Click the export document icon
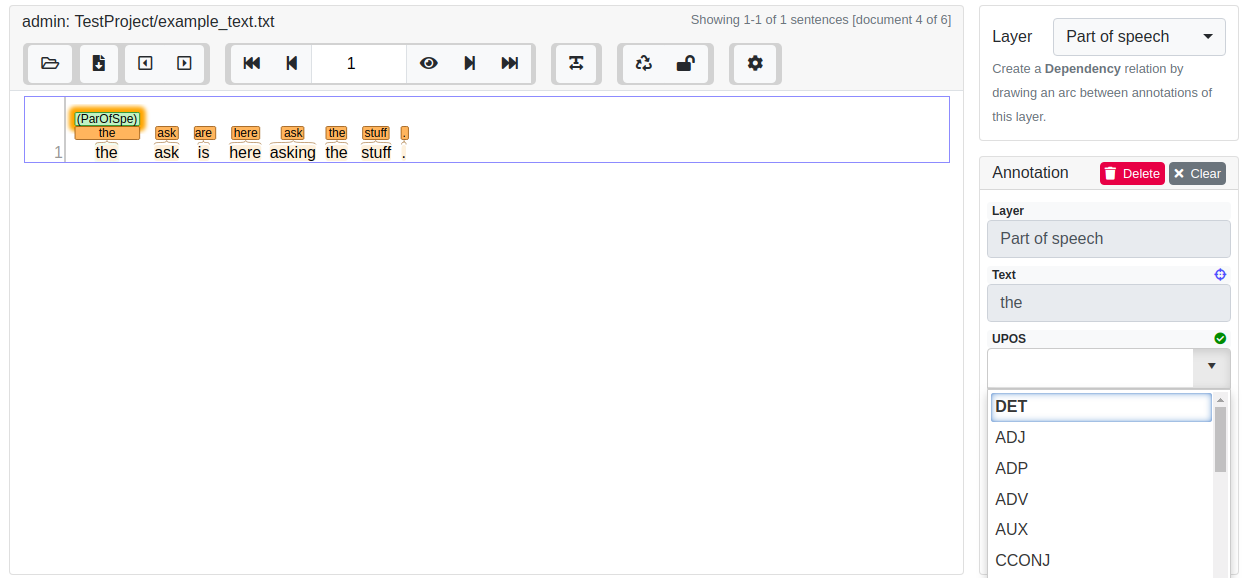The image size is (1248, 578). (99, 64)
